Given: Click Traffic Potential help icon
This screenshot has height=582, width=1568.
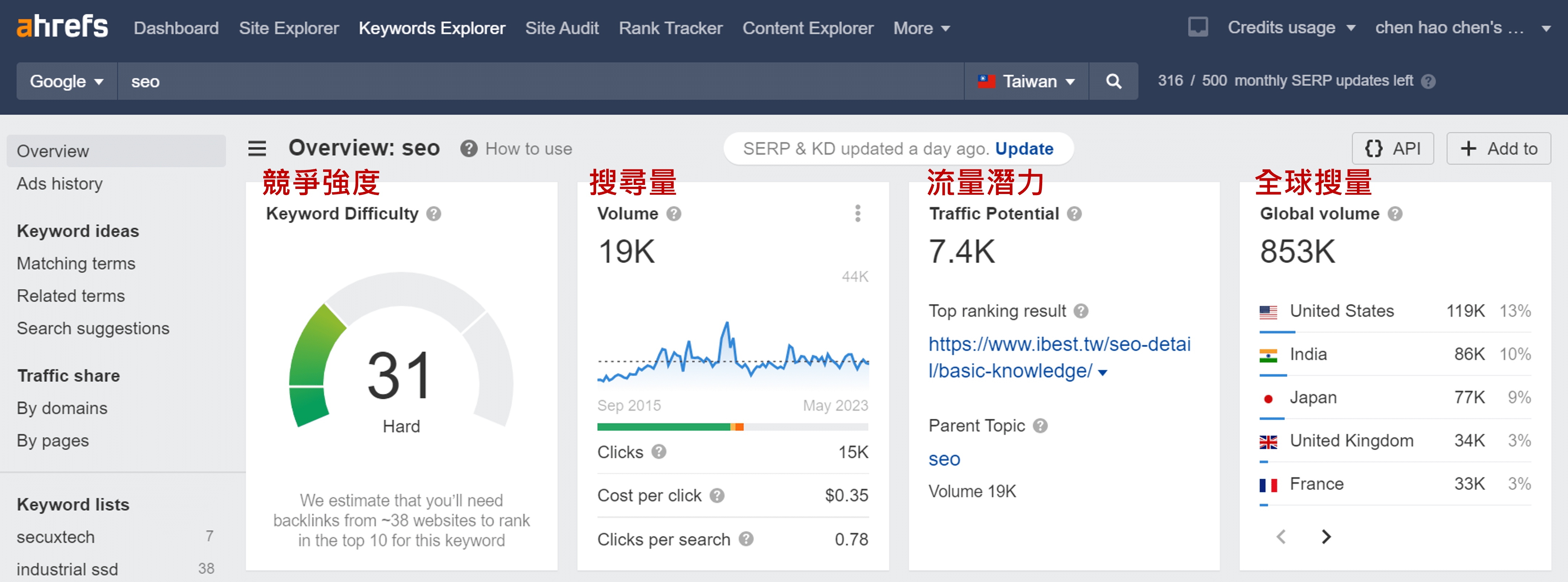Looking at the screenshot, I should [1074, 214].
